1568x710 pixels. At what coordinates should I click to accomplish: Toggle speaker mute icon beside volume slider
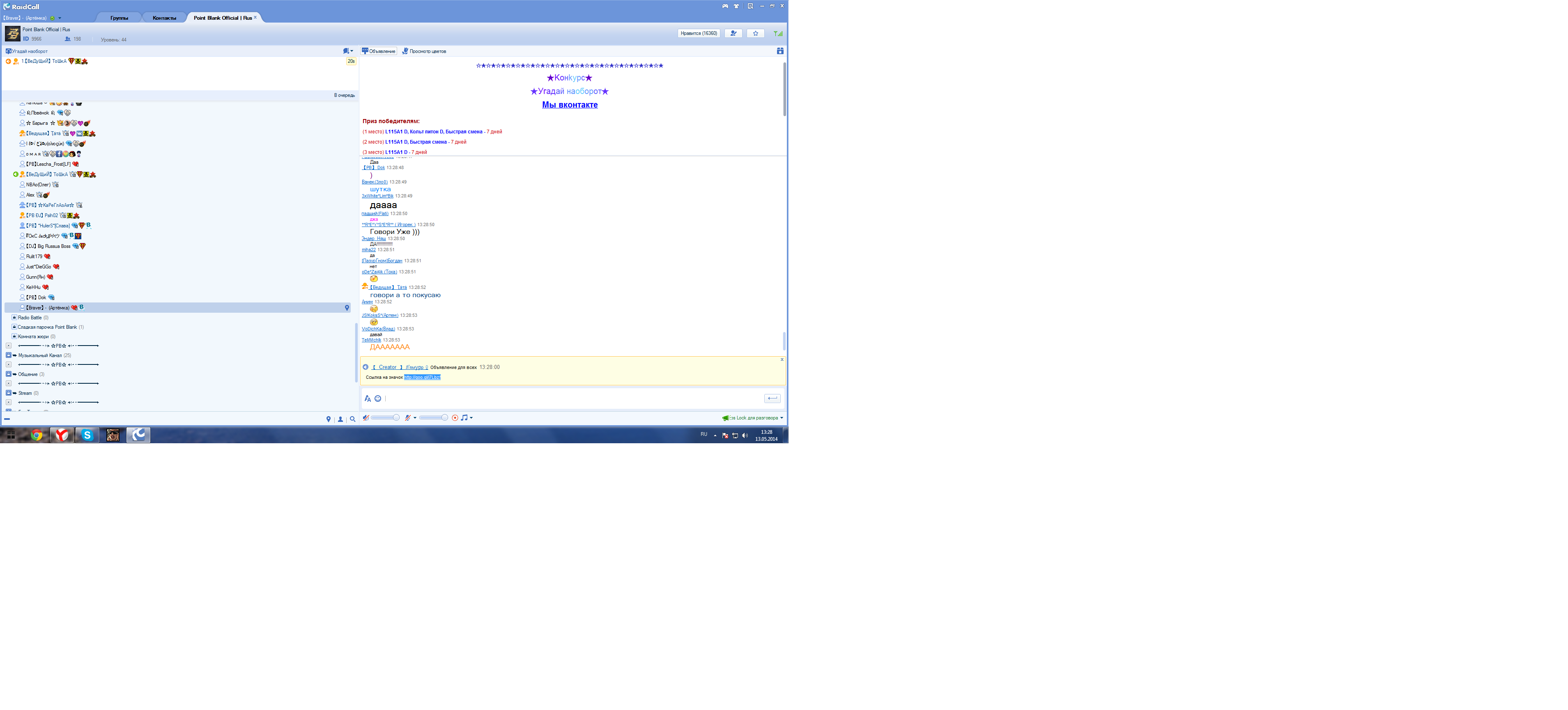tap(366, 417)
